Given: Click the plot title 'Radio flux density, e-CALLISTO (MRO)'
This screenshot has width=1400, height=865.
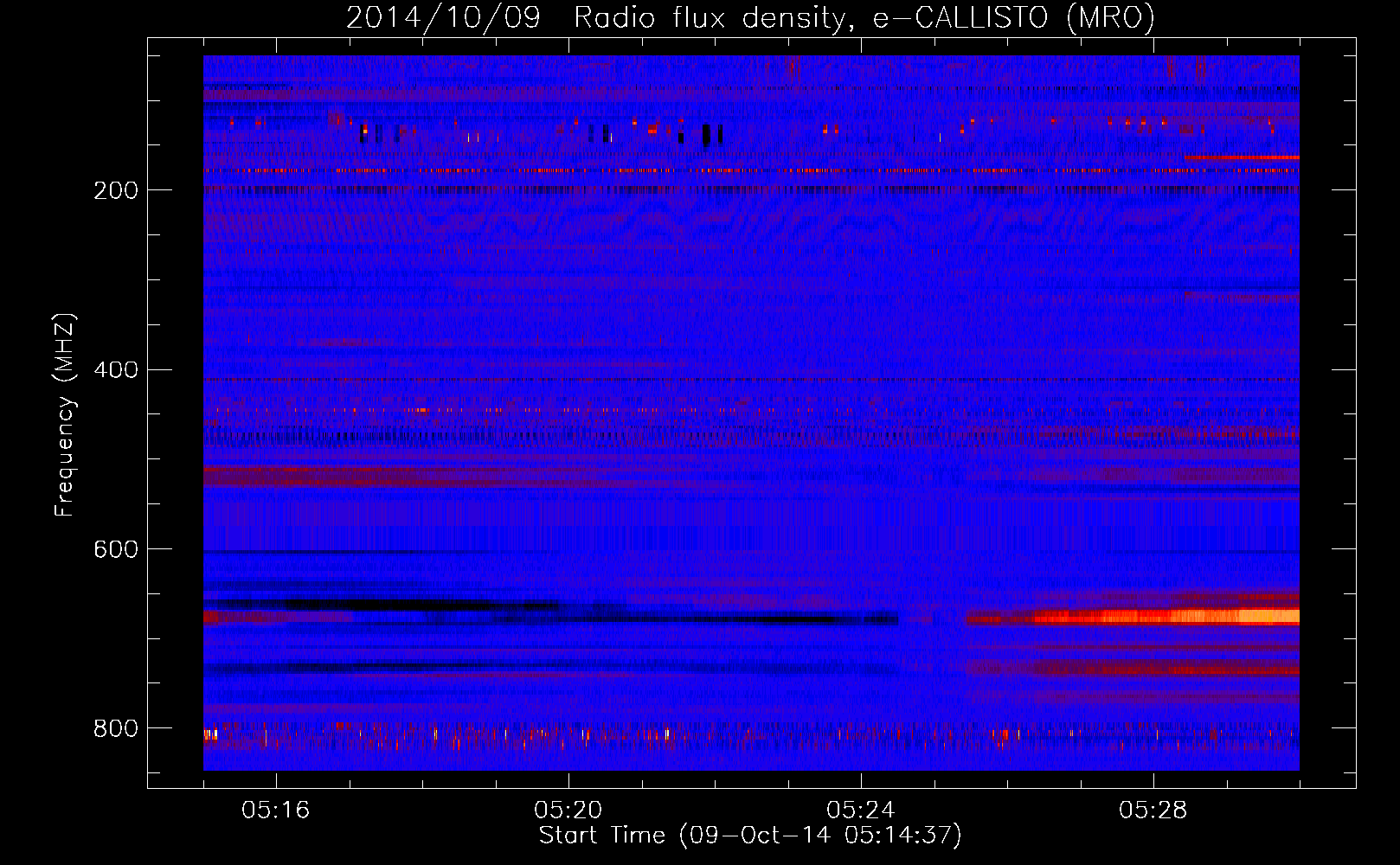Looking at the screenshot, I should (864, 18).
